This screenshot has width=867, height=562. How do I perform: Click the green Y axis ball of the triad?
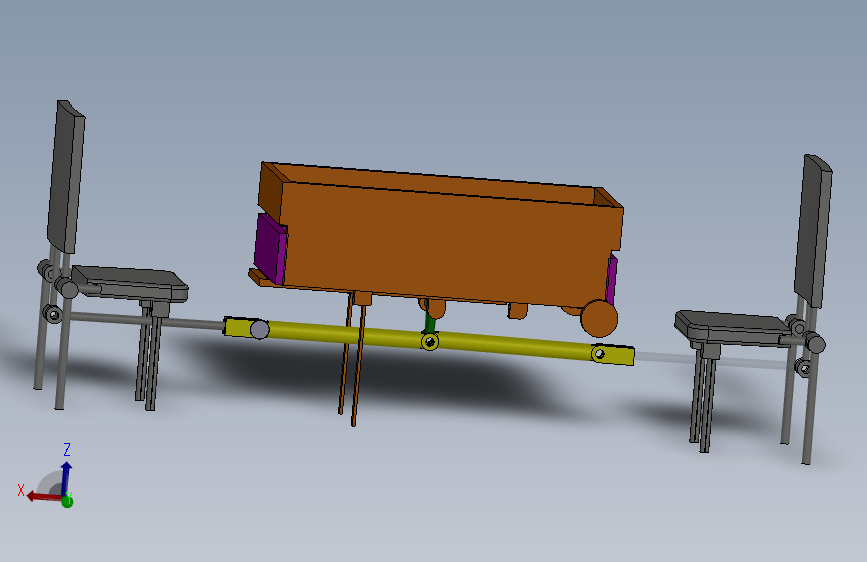pos(67,501)
